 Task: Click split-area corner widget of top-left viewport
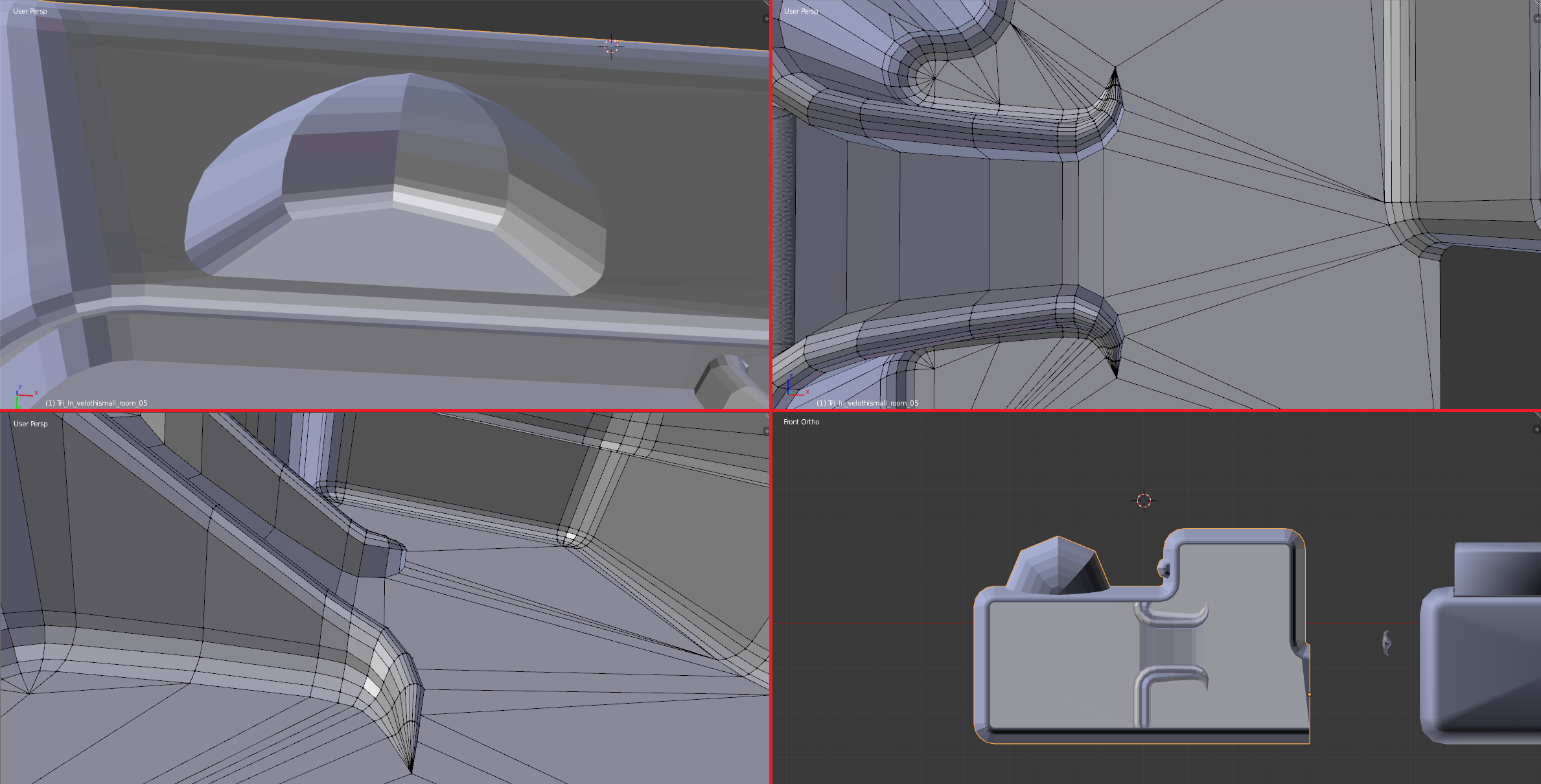point(766,3)
